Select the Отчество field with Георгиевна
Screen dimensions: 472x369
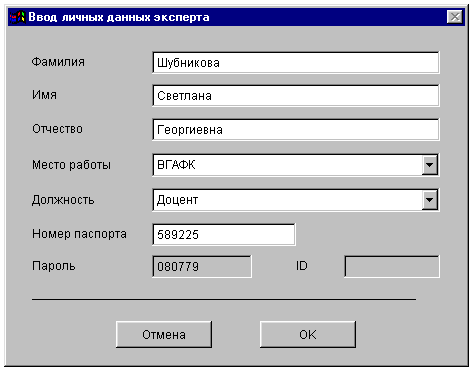tap(296, 130)
